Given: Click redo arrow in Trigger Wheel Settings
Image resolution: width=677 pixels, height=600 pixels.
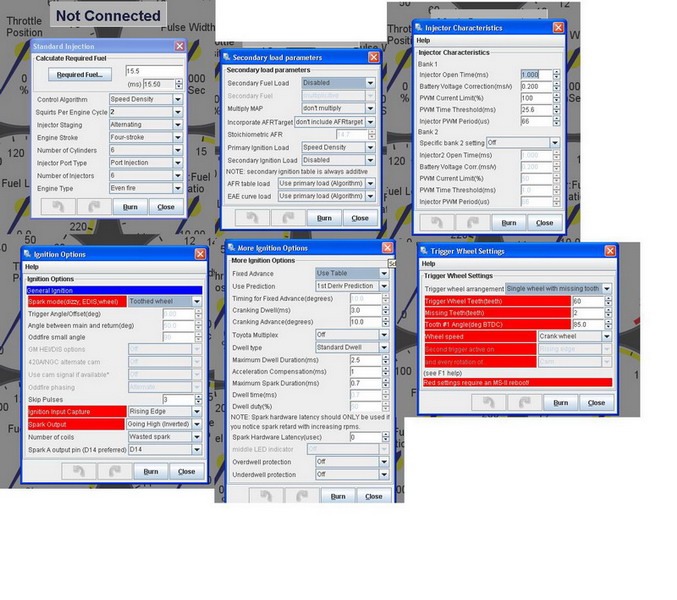Looking at the screenshot, I should (525, 402).
